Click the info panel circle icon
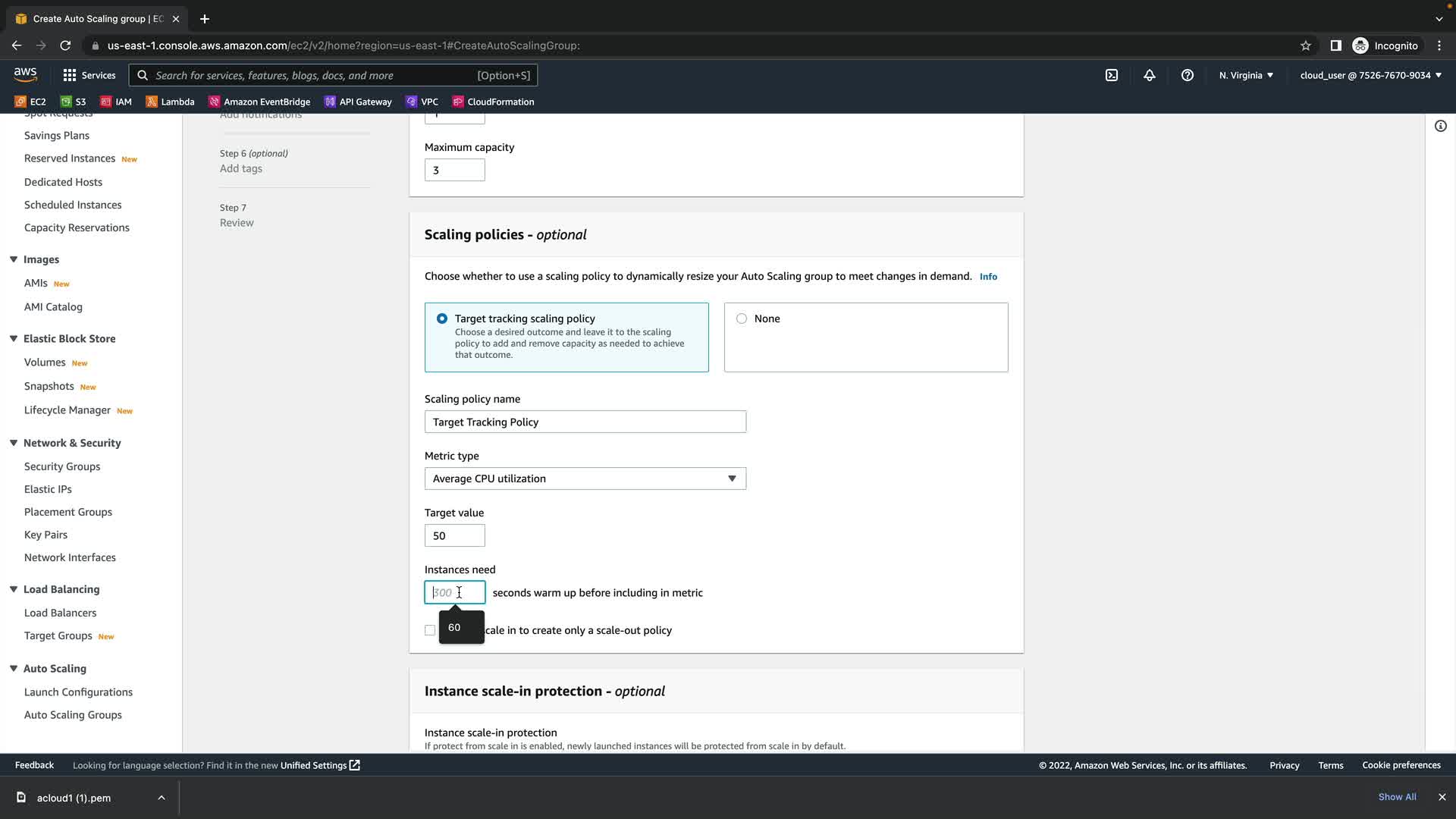Screen dimensions: 1456x819 point(1440,126)
